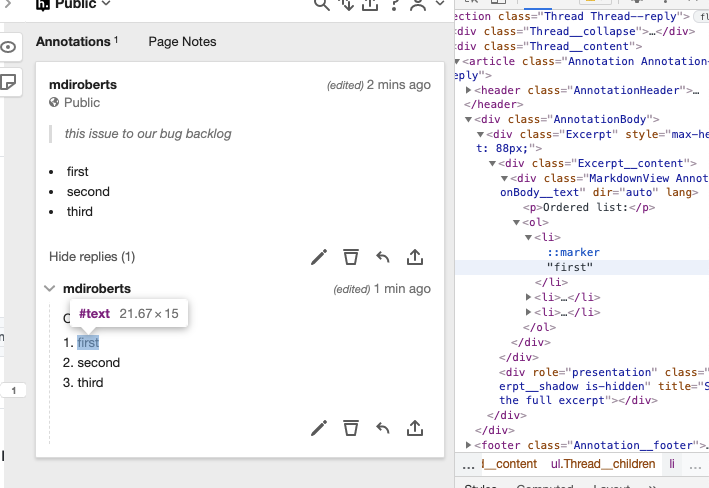Image resolution: width=709 pixels, height=488 pixels.
Task: Delete the top annotation using the trash icon
Action: point(351,257)
